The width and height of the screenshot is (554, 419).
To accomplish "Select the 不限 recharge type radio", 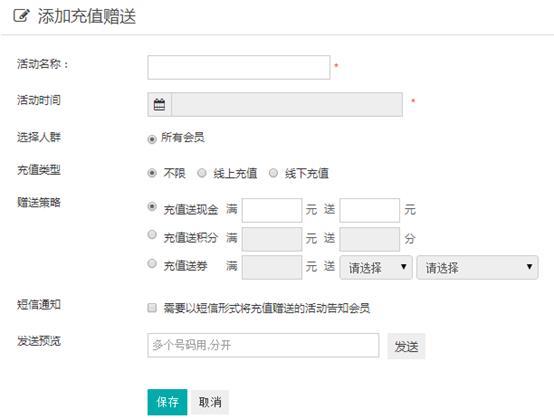I will click(152, 173).
